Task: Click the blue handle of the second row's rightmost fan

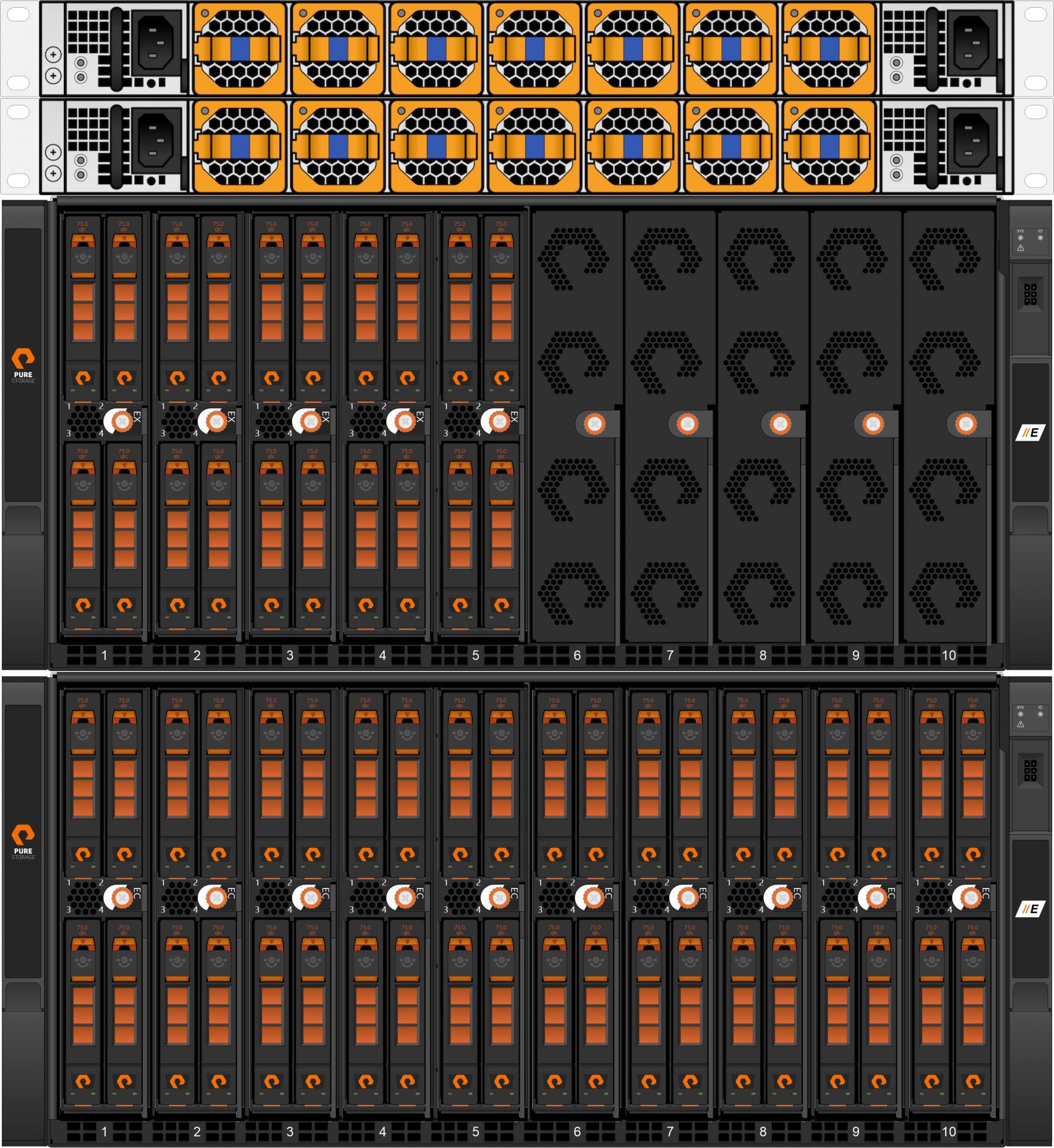Action: click(x=829, y=146)
